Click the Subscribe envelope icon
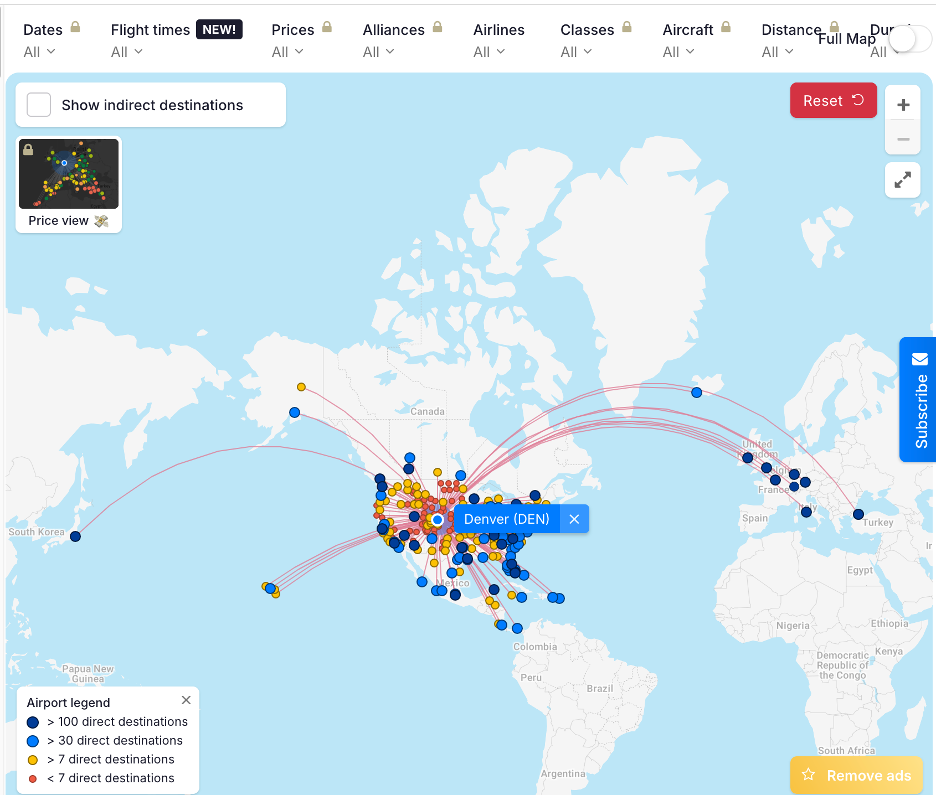The height and width of the screenshot is (796, 936). 920,359
